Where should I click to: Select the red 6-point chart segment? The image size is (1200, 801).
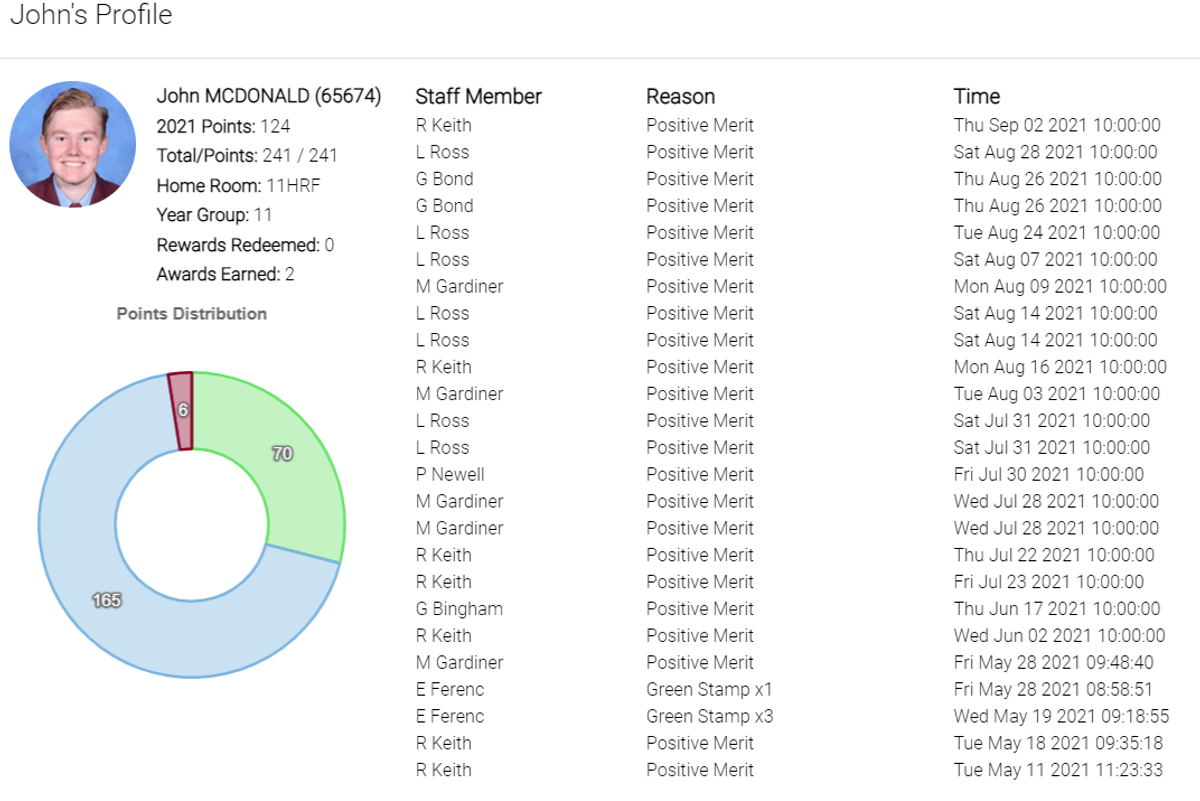181,410
